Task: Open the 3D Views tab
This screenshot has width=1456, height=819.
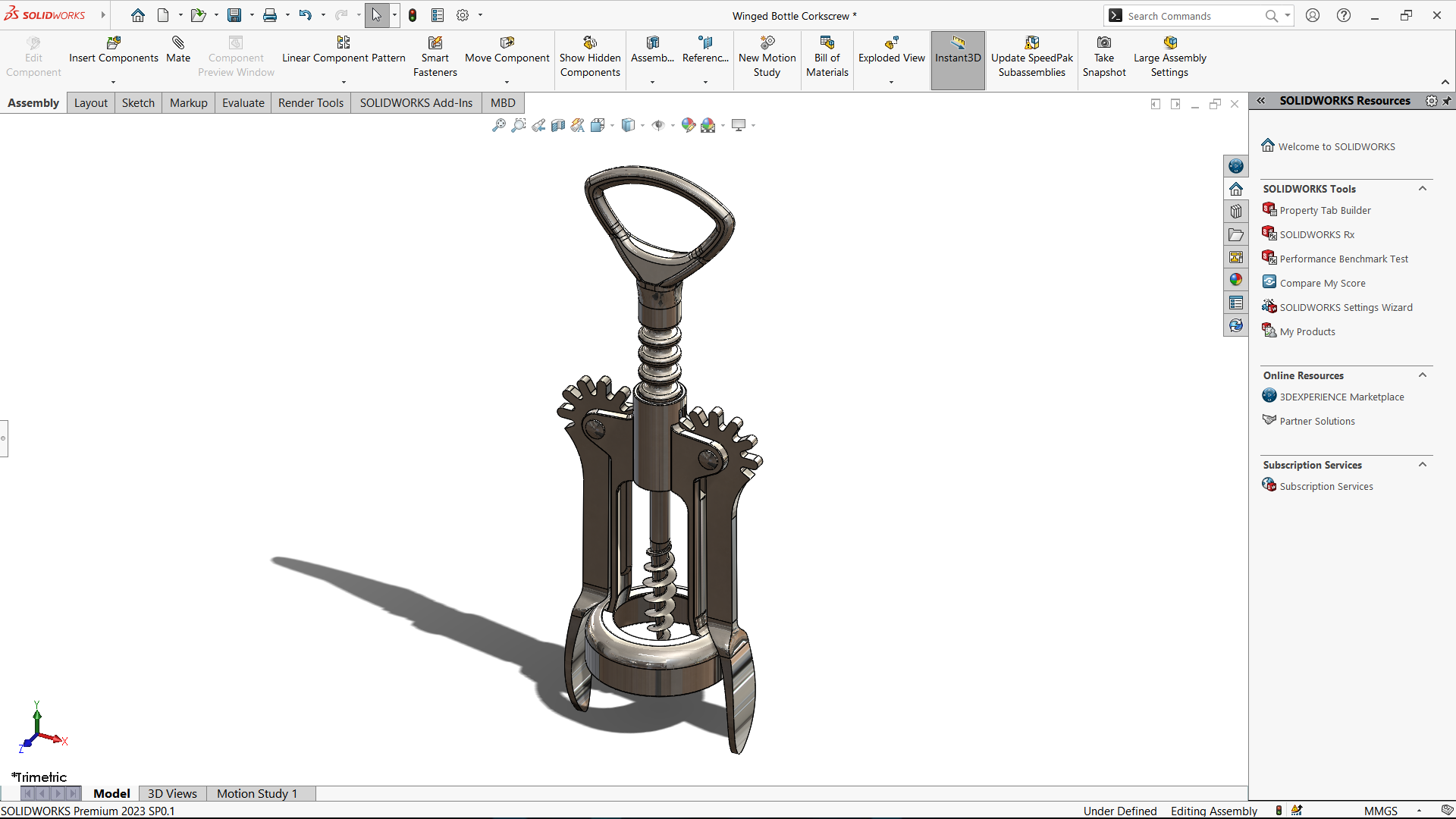Action: point(172,794)
